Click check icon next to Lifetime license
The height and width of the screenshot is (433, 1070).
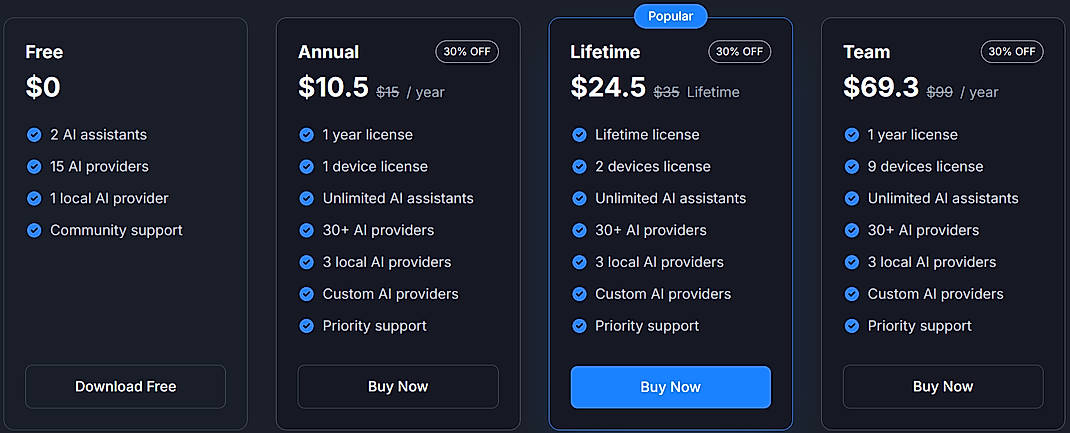pyautogui.click(x=579, y=135)
